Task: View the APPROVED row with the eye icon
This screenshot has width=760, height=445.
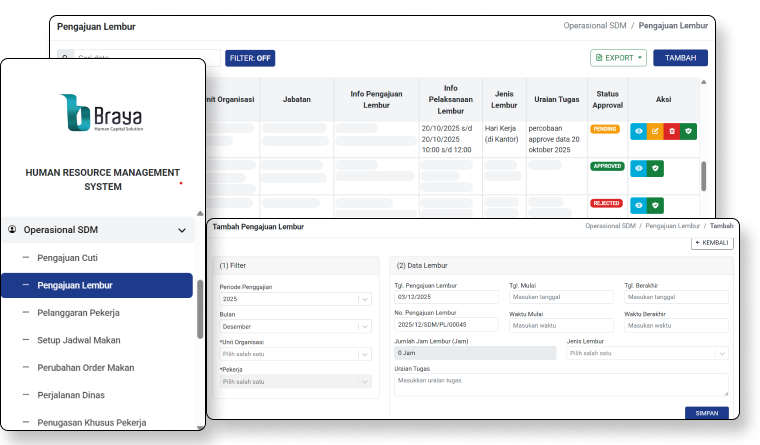Action: coord(639,169)
